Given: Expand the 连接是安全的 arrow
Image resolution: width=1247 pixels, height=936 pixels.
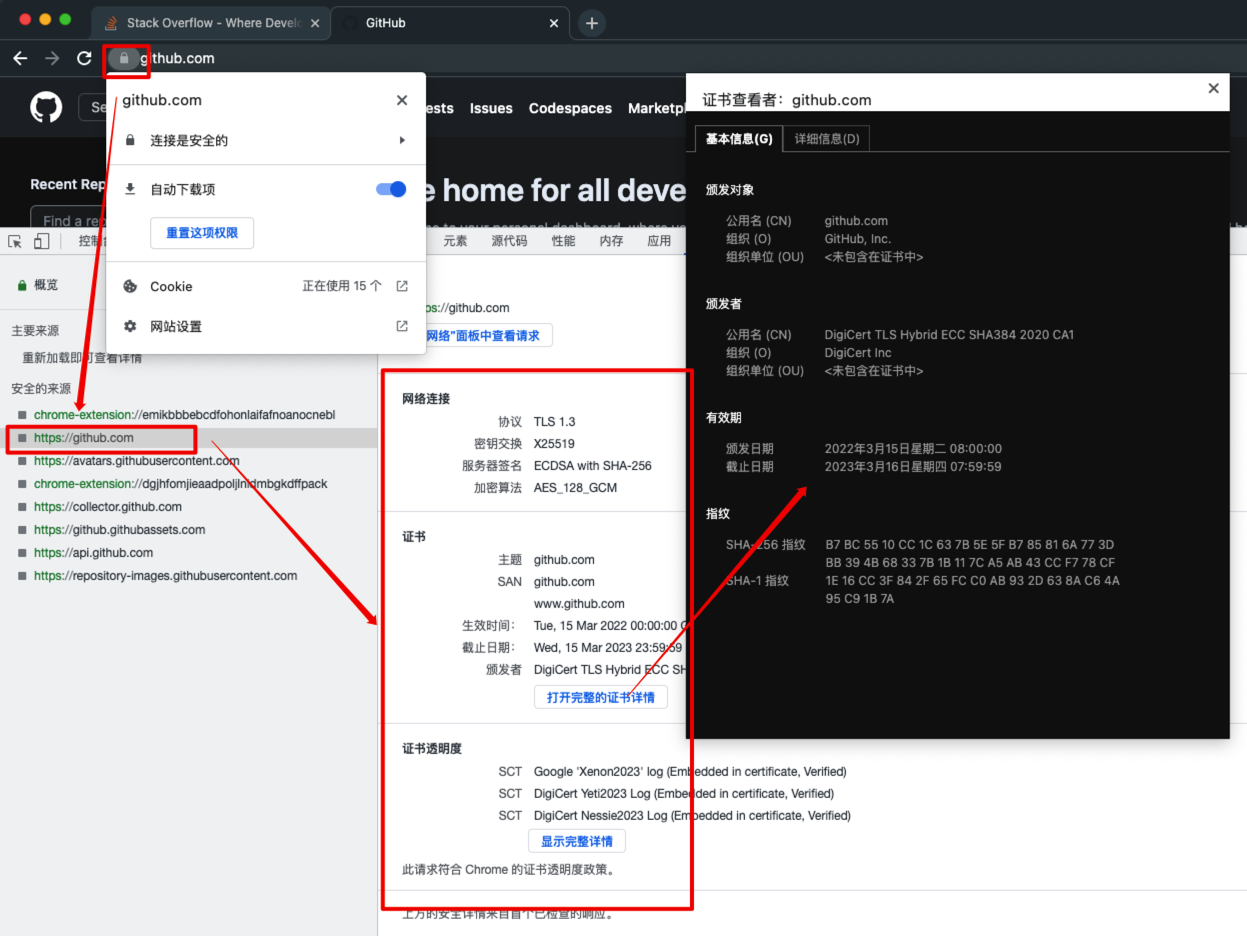Looking at the screenshot, I should [402, 140].
